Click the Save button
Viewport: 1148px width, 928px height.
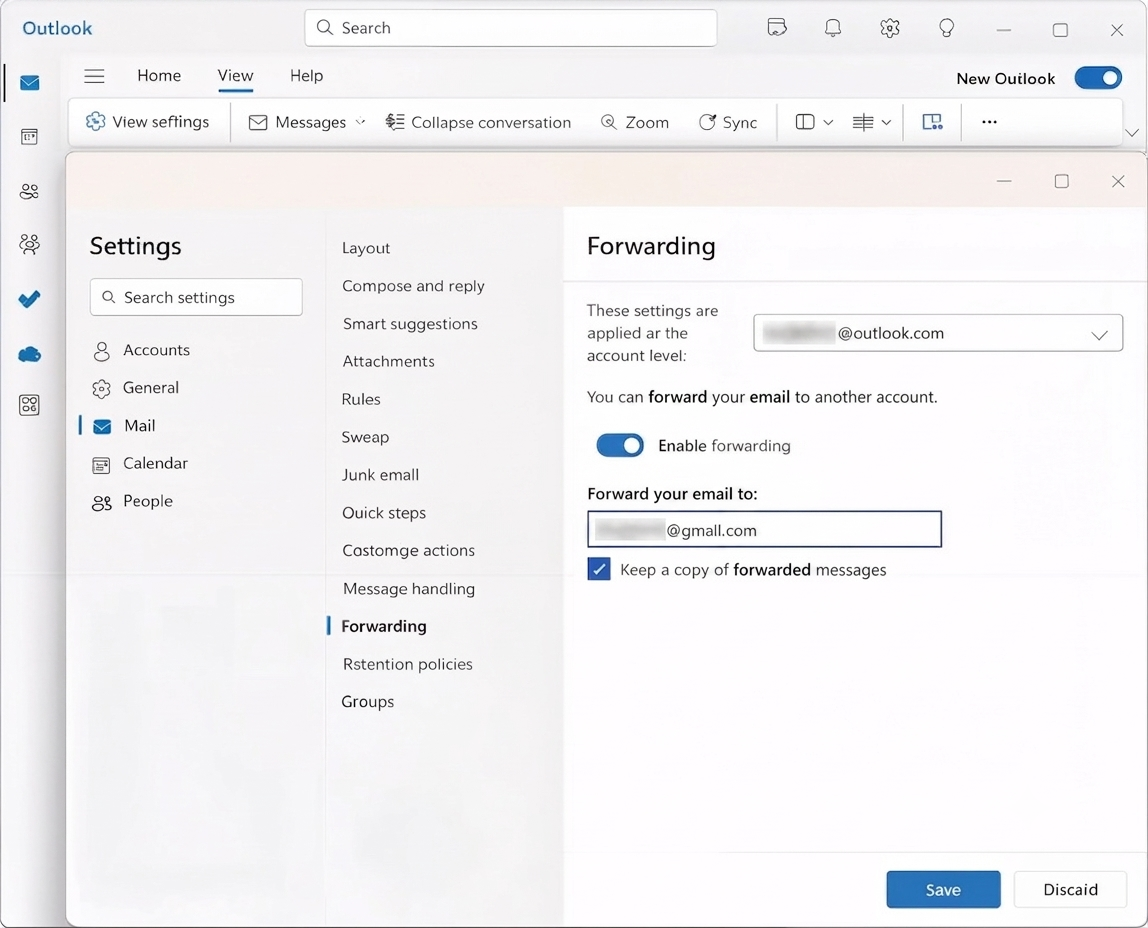pos(943,889)
